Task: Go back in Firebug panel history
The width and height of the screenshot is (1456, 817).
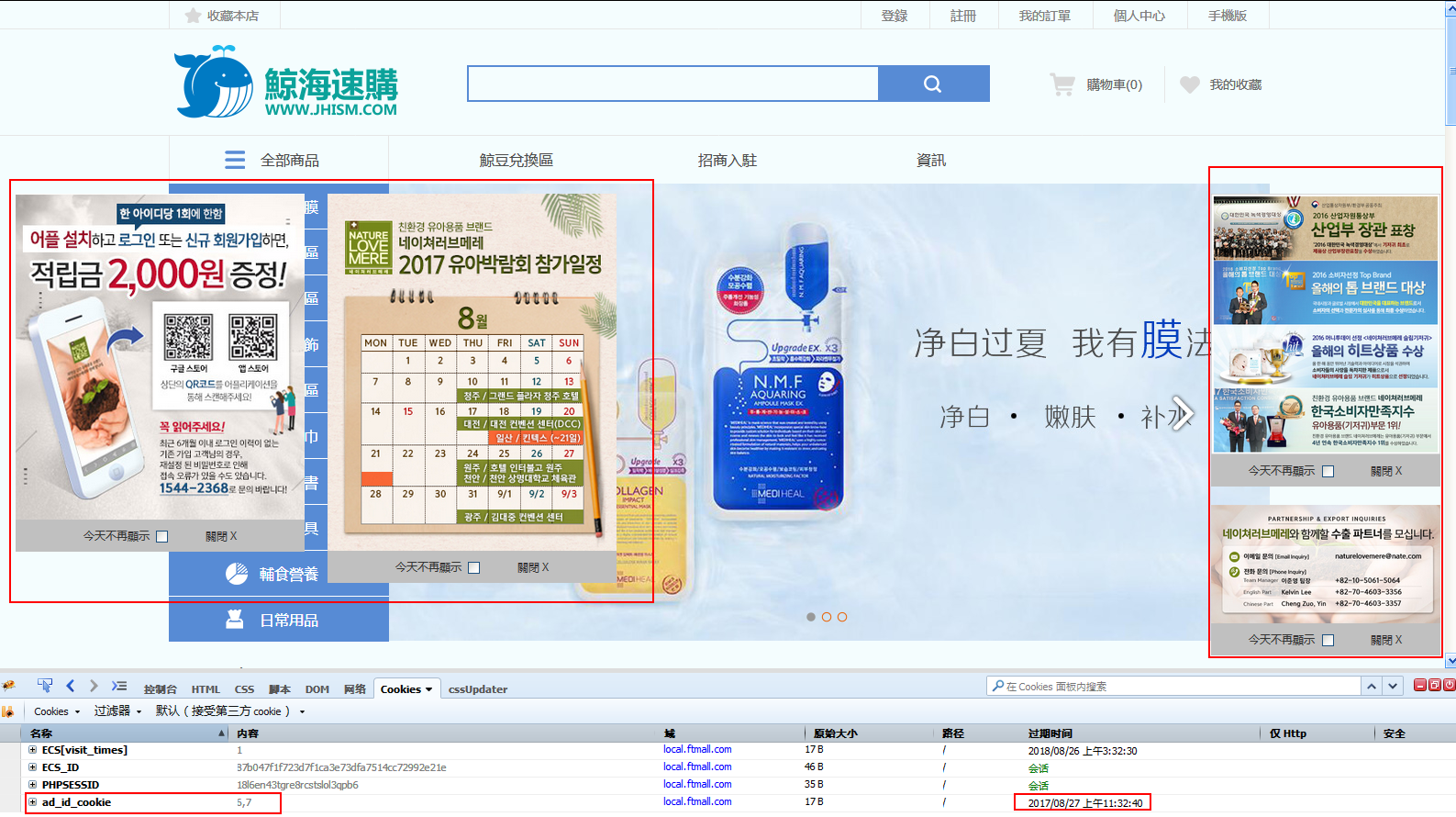Action: pos(71,686)
